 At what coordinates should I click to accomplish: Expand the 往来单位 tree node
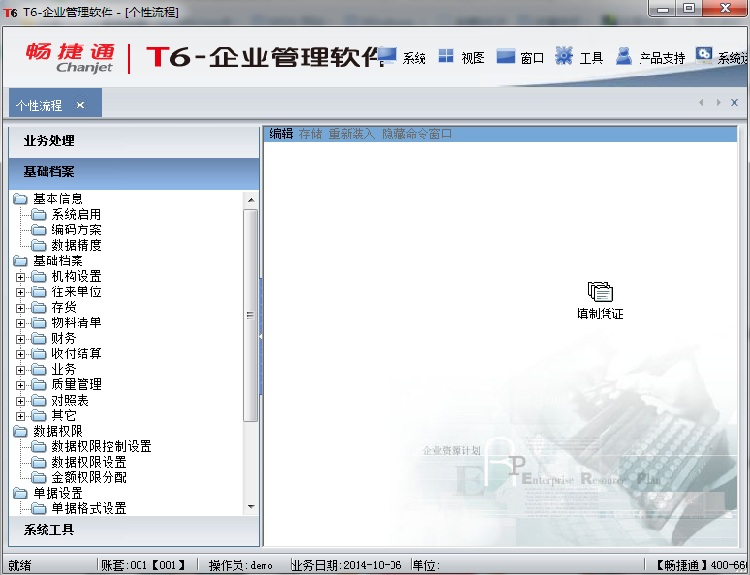20,292
